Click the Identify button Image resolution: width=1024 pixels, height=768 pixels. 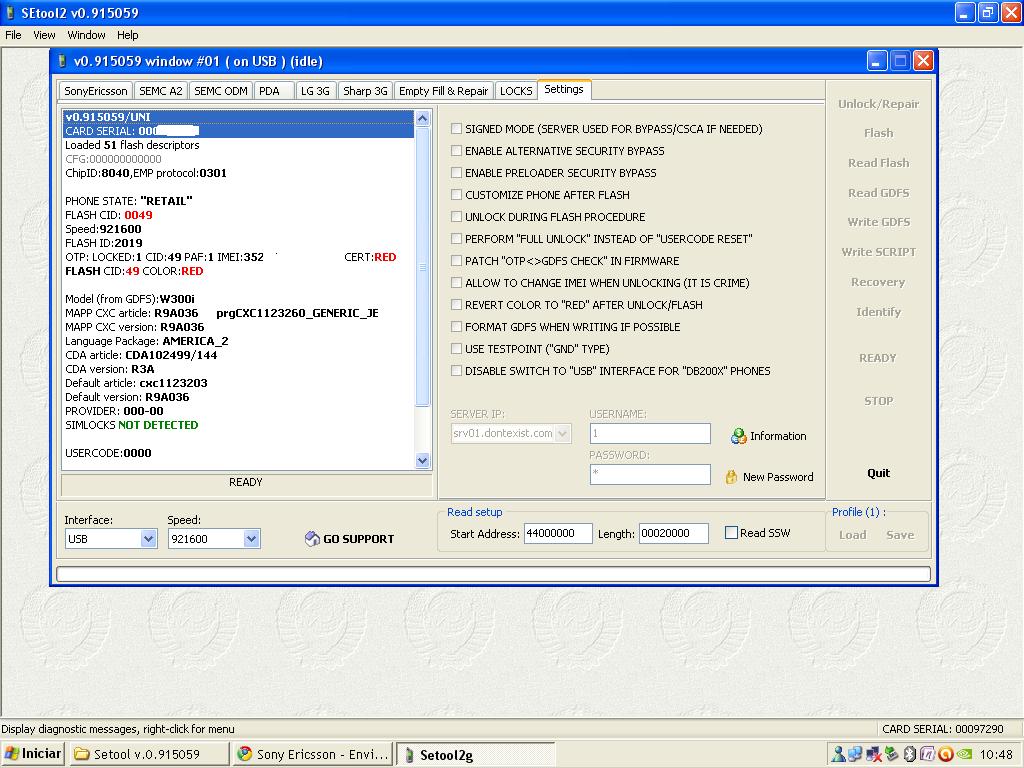coord(878,312)
